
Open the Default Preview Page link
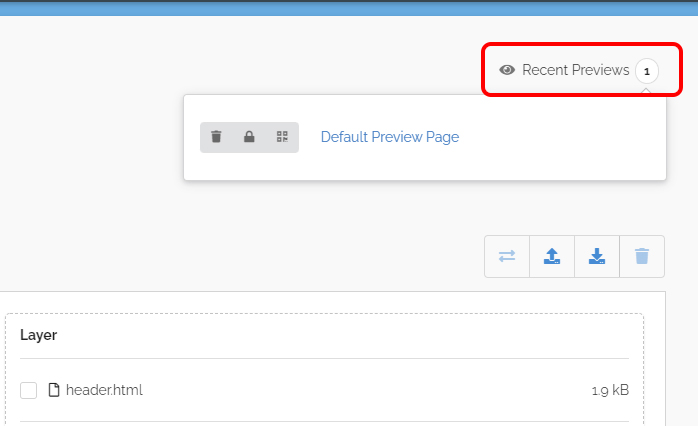pos(390,137)
